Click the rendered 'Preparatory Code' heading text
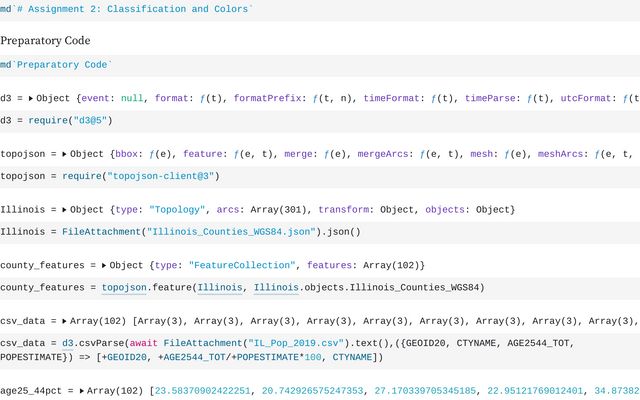Screen dimensions: 640x400 pos(45,40)
